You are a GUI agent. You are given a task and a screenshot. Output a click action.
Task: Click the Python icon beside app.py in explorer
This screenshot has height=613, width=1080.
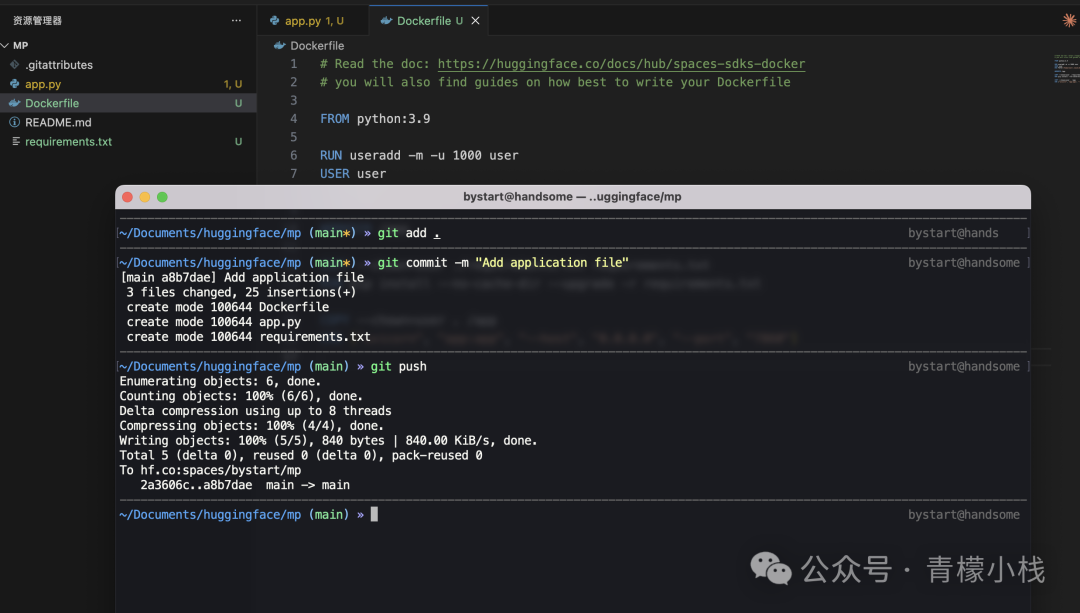click(x=14, y=84)
